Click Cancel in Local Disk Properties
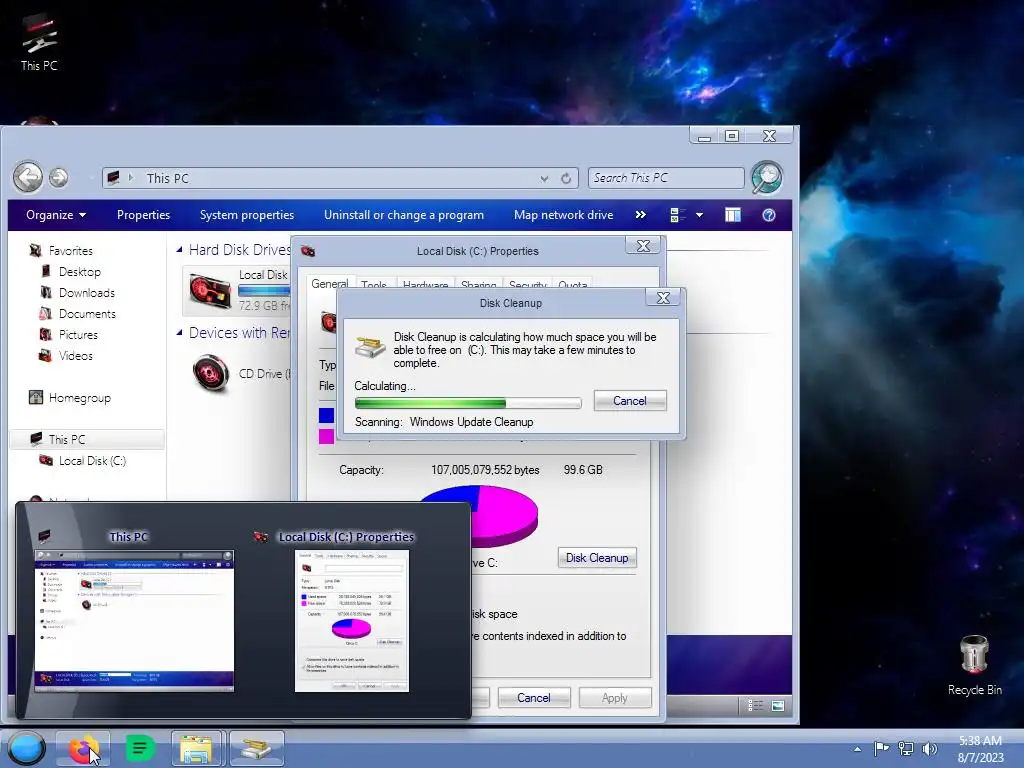 pyautogui.click(x=534, y=697)
